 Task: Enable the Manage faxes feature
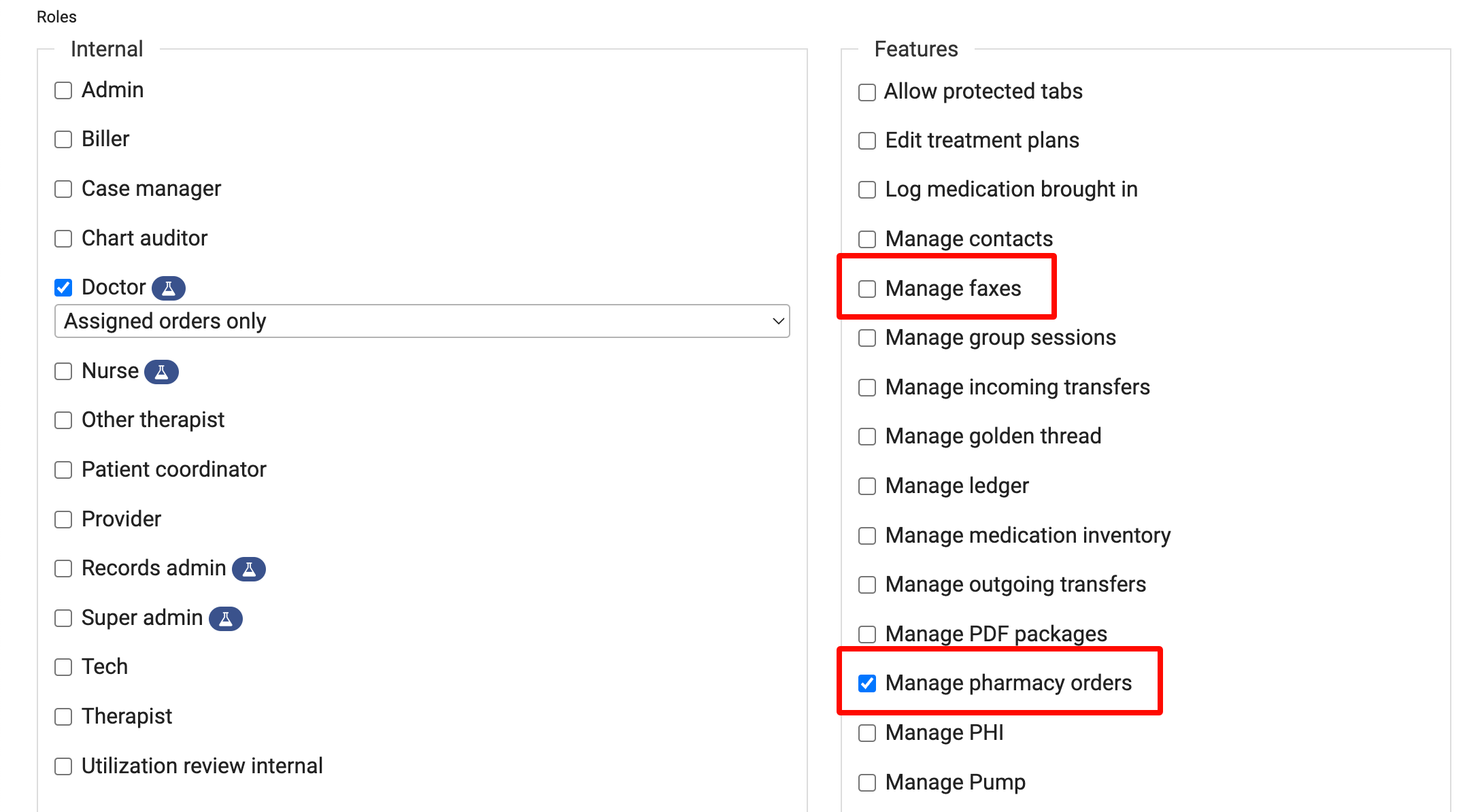pyautogui.click(x=867, y=289)
